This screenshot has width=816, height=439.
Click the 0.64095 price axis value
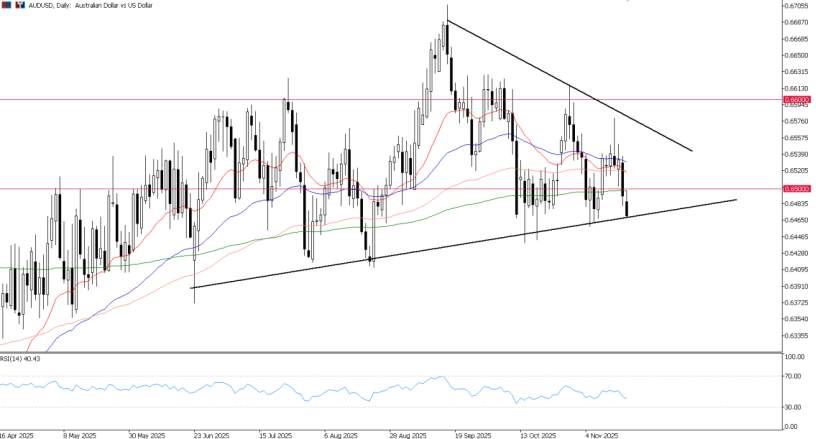(x=797, y=269)
